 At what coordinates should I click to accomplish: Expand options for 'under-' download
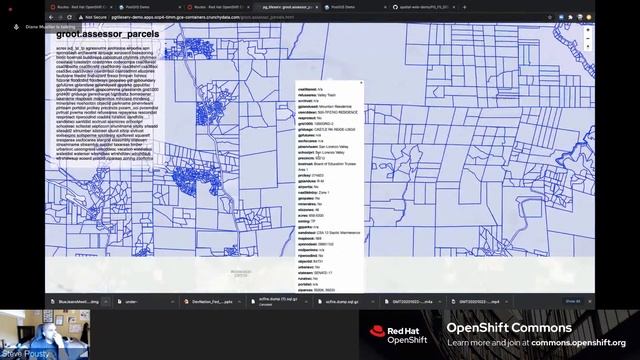click(172, 302)
